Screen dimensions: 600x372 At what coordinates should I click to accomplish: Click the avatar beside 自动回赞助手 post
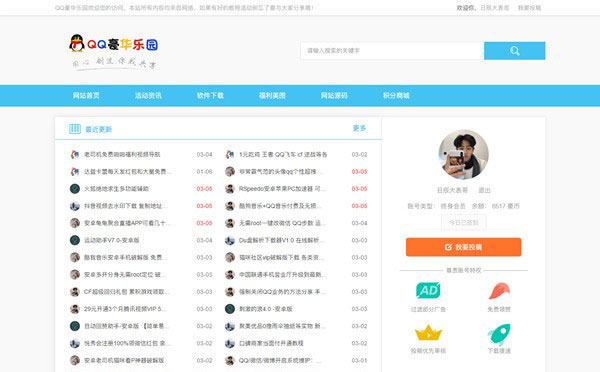75,326
